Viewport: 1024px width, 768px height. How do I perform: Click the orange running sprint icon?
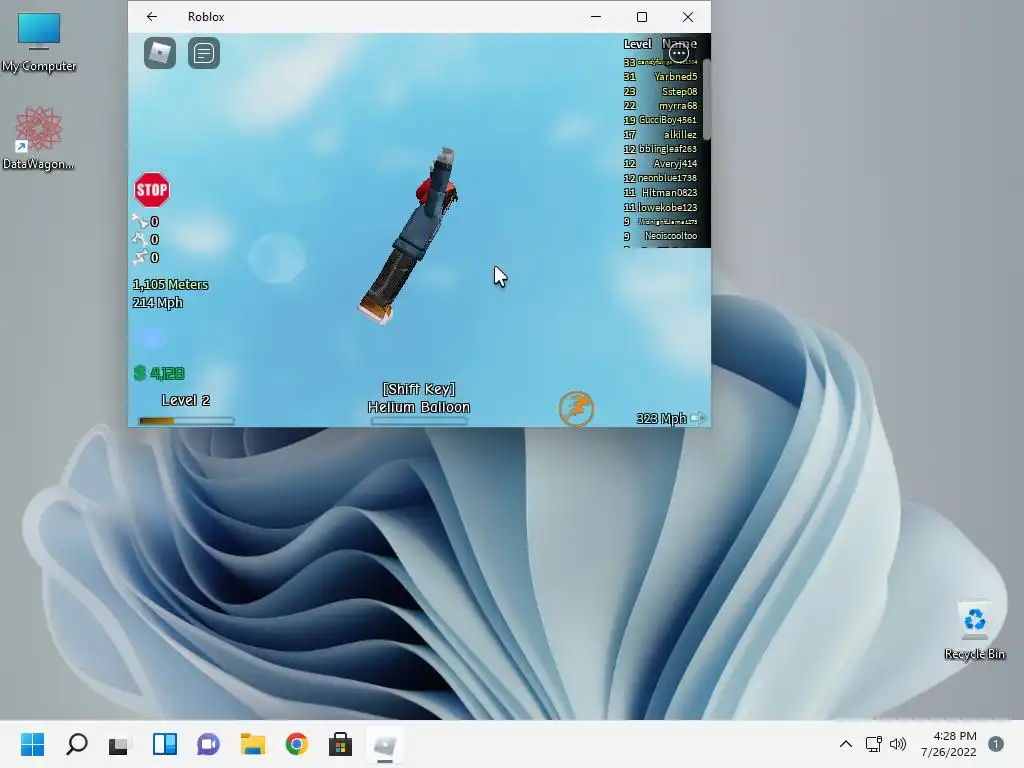tap(576, 409)
